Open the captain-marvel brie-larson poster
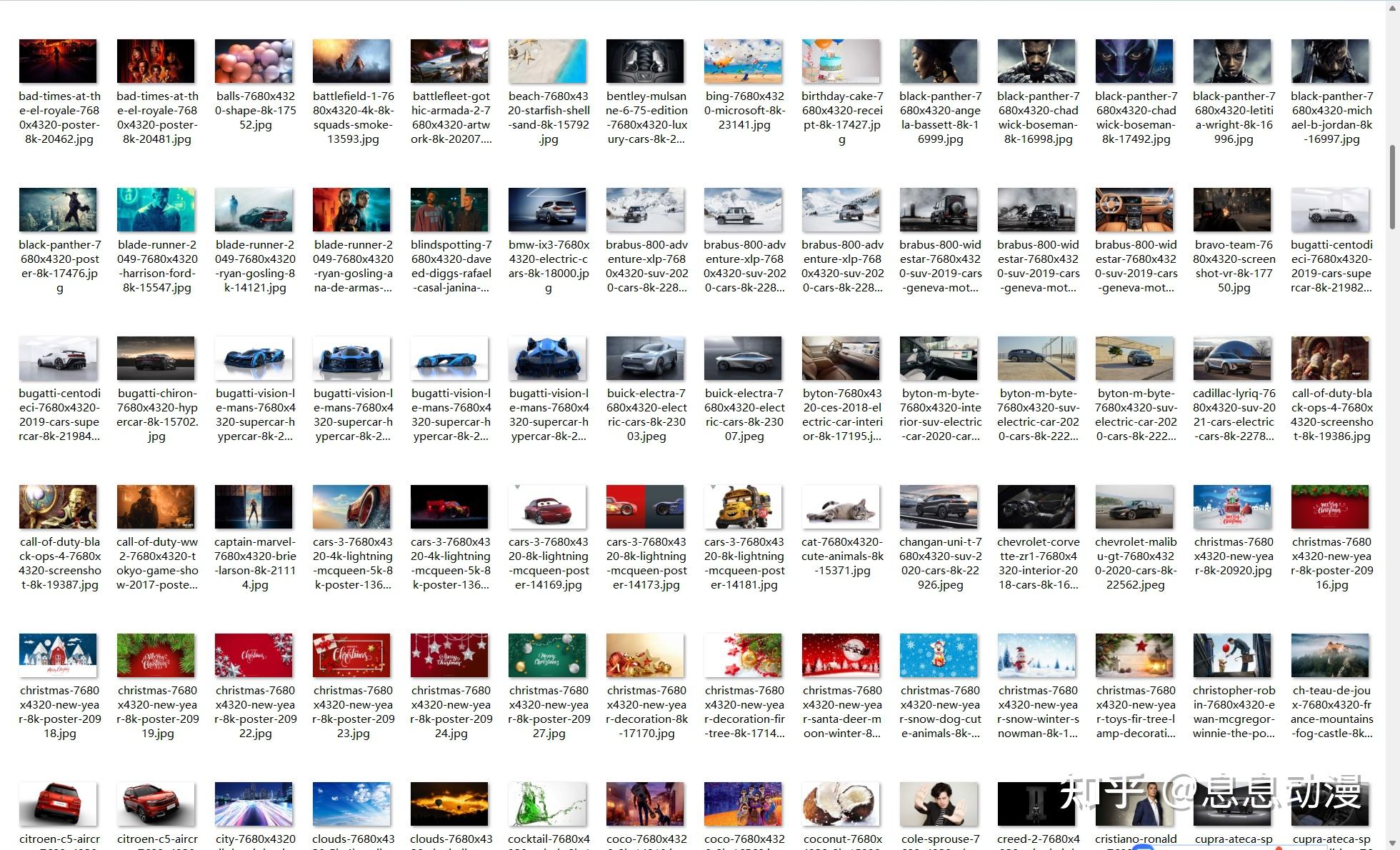Image resolution: width=1400 pixels, height=850 pixels. point(254,506)
